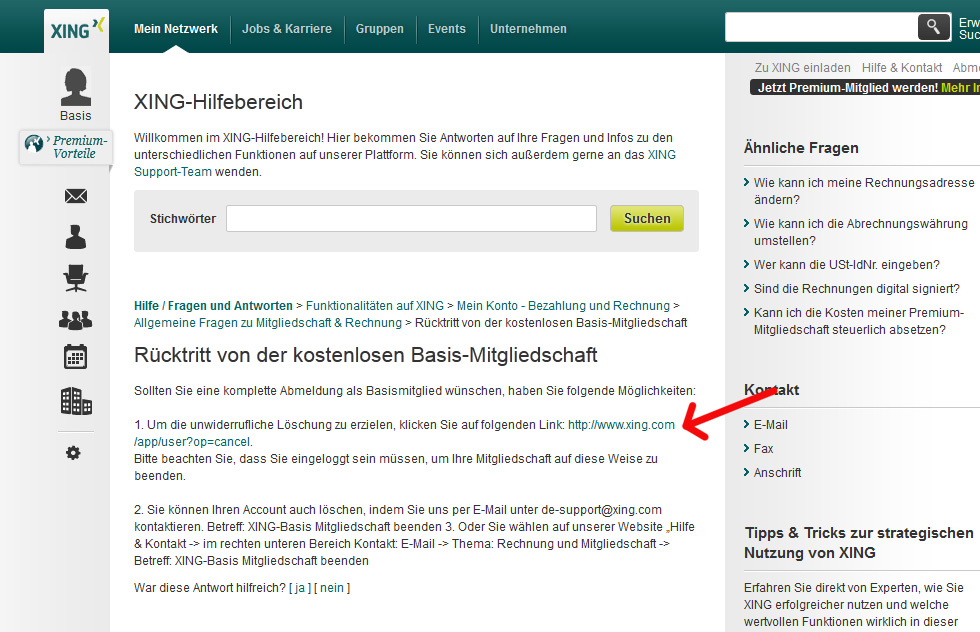Open groups people icon in sidebar

(76, 320)
